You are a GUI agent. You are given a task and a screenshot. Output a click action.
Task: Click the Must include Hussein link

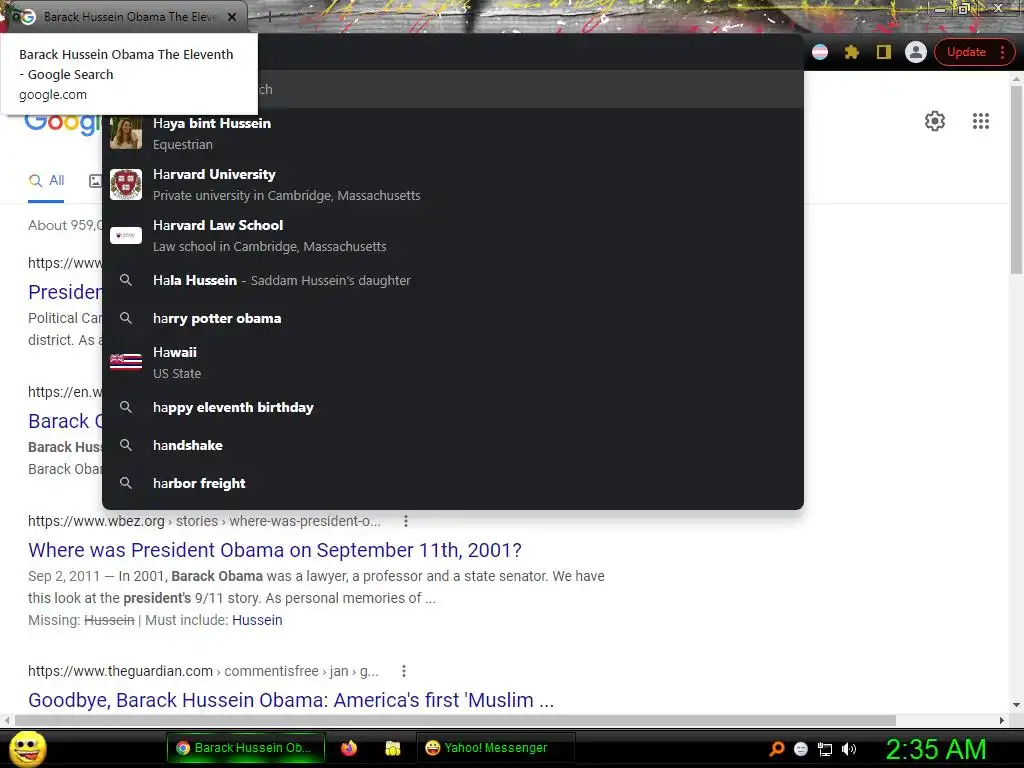point(257,620)
